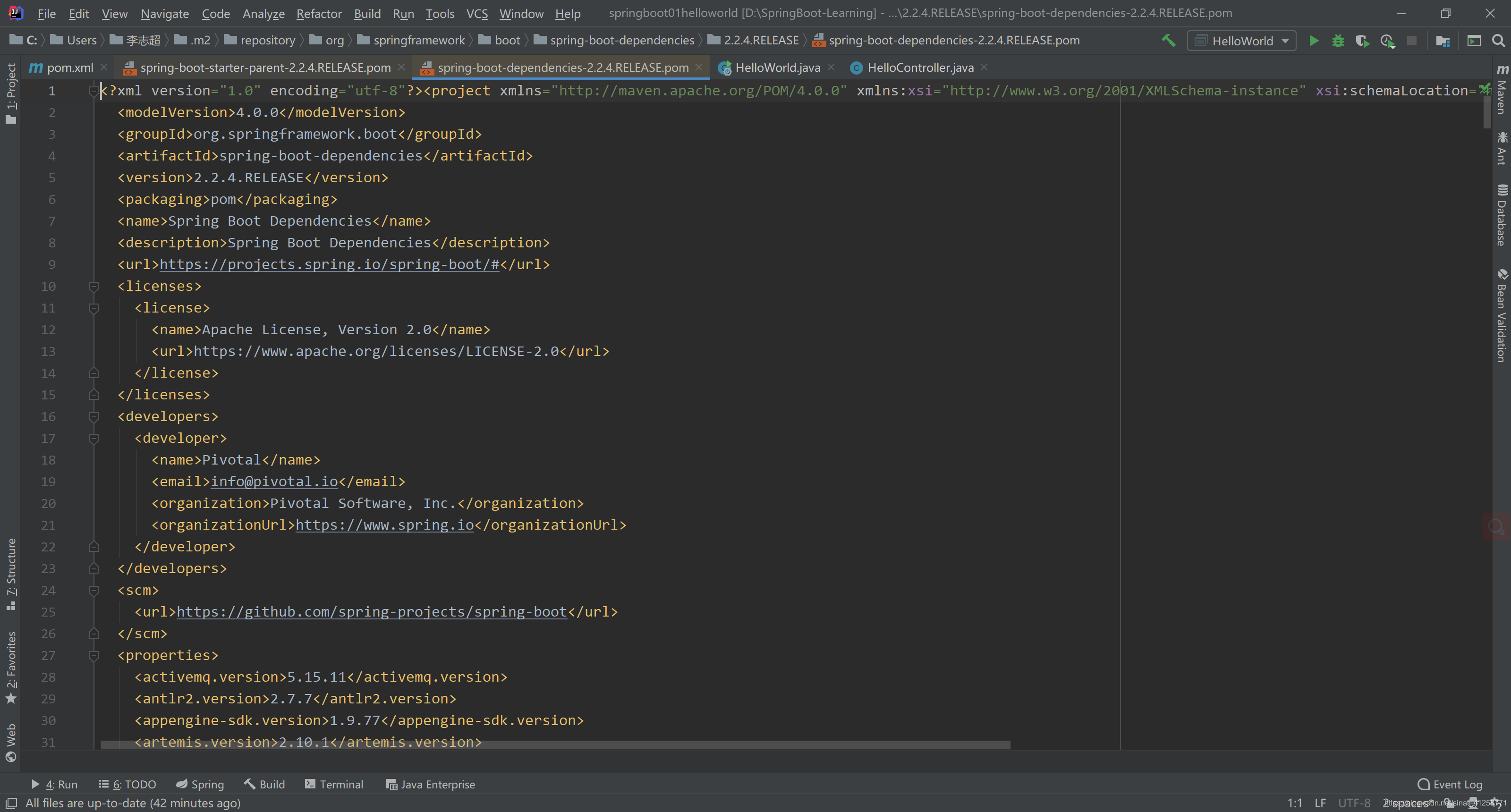Open the Terminal tool window button
1511x812 pixels.
coord(334,785)
